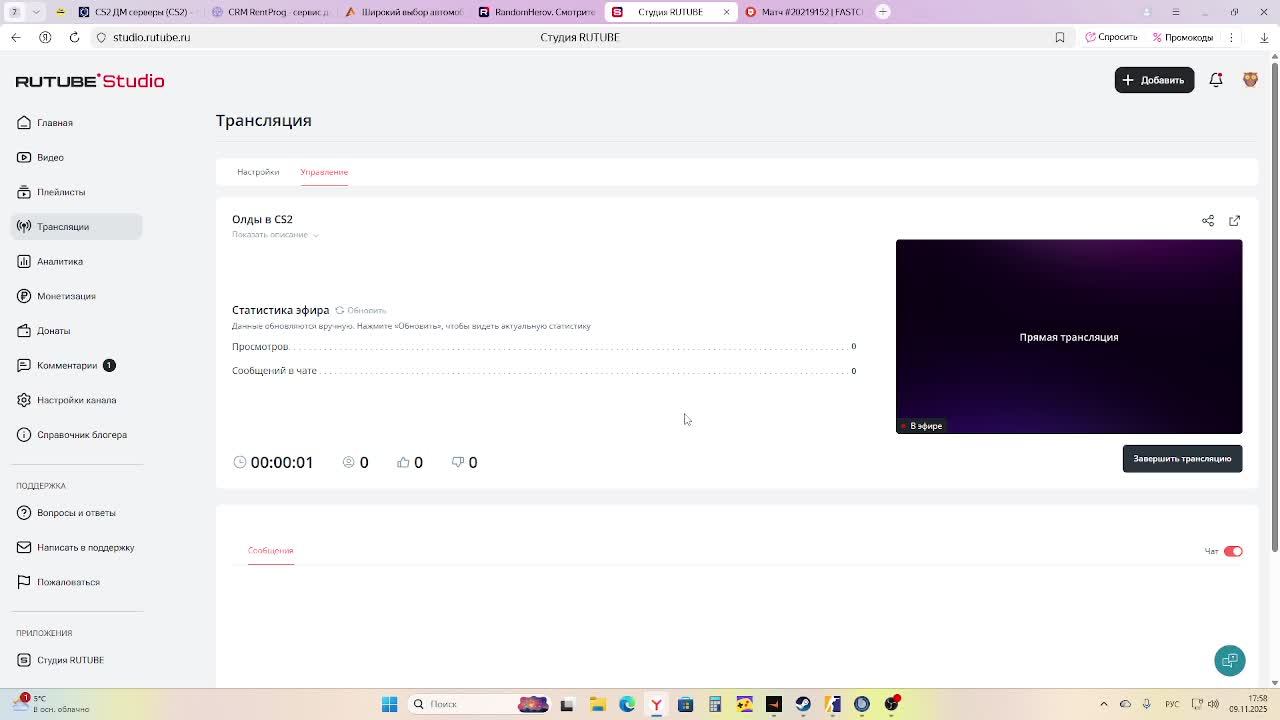Open the user avatar menu
The image size is (1280, 720).
(1250, 80)
